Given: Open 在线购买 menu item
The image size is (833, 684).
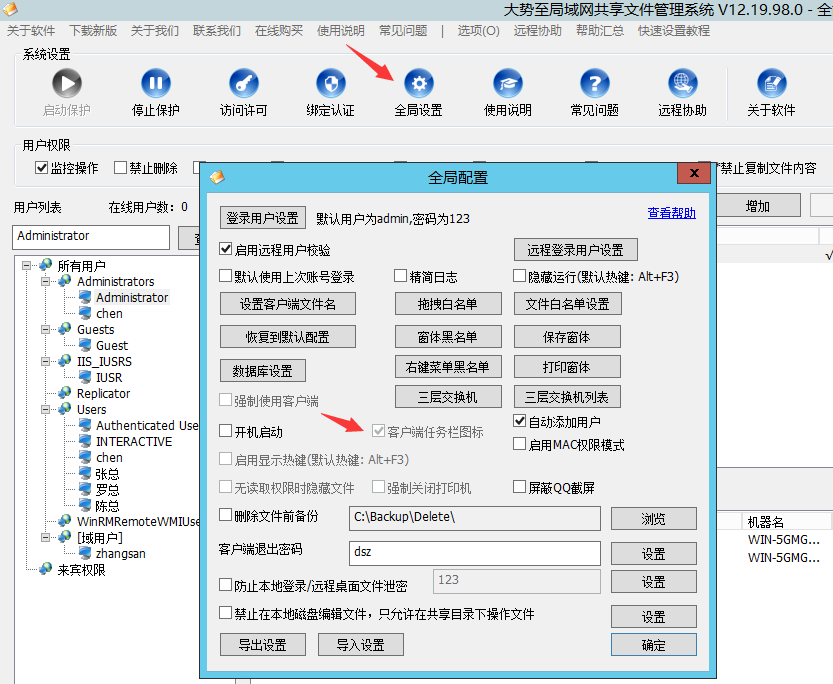Looking at the screenshot, I should pos(279,31).
